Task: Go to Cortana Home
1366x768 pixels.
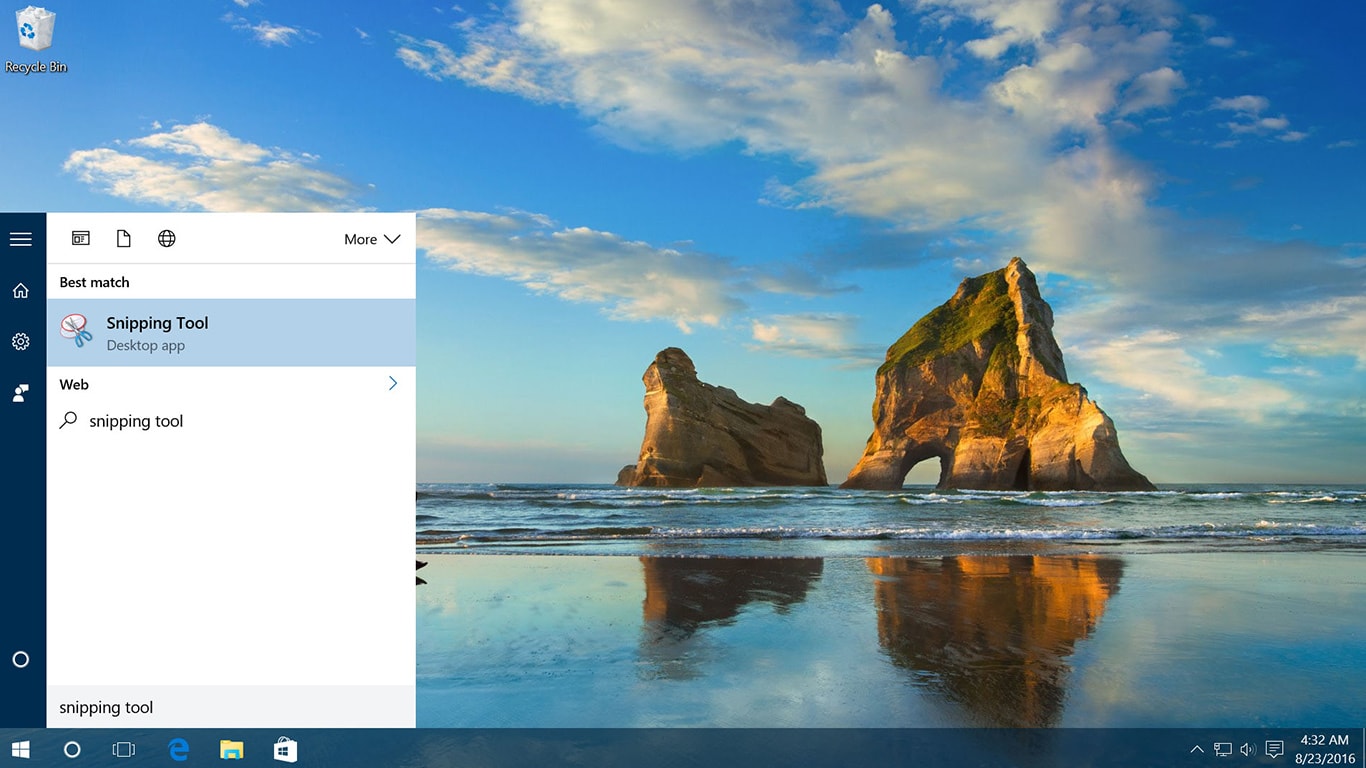Action: (x=21, y=289)
